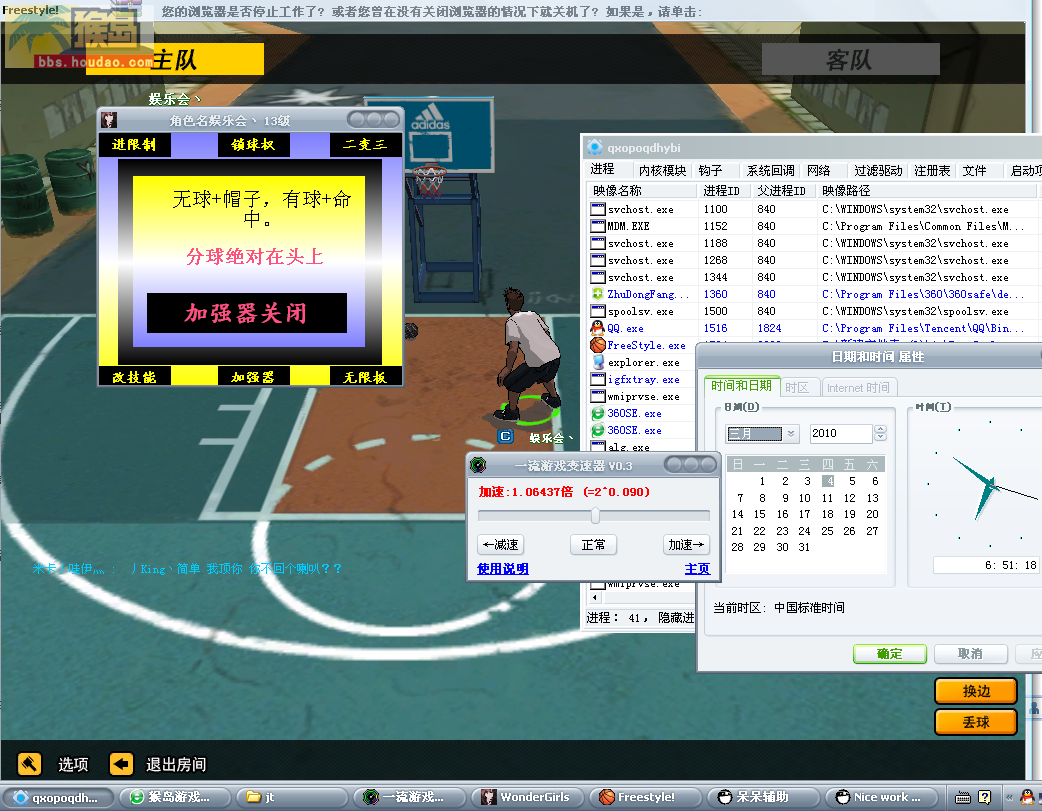1042x811 pixels.
Task: Select the FreeStyle.exe basketball icon
Action: 597,345
